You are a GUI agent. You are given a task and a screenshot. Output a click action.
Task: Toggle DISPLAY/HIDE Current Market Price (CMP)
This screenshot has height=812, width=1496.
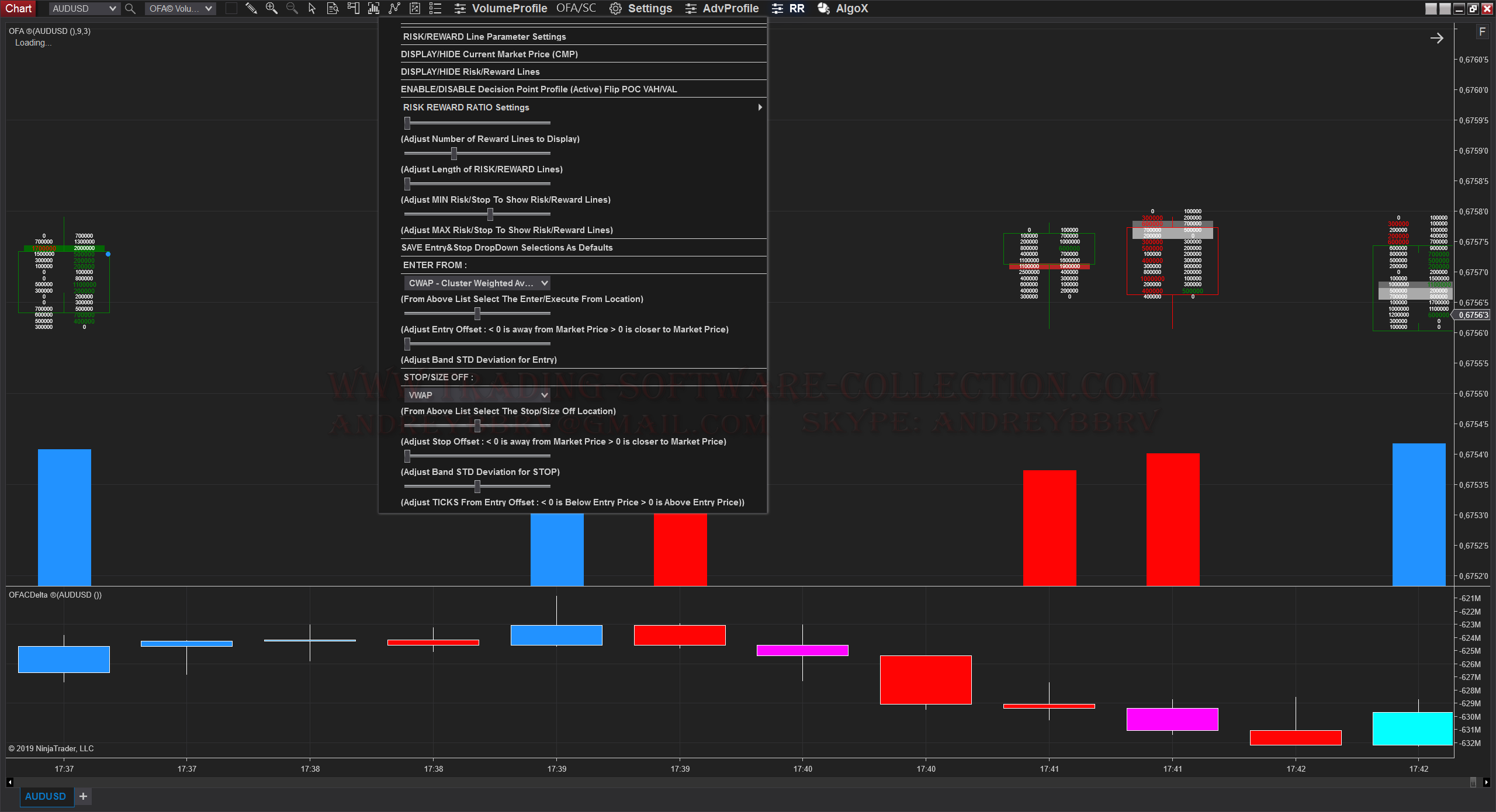(x=489, y=54)
